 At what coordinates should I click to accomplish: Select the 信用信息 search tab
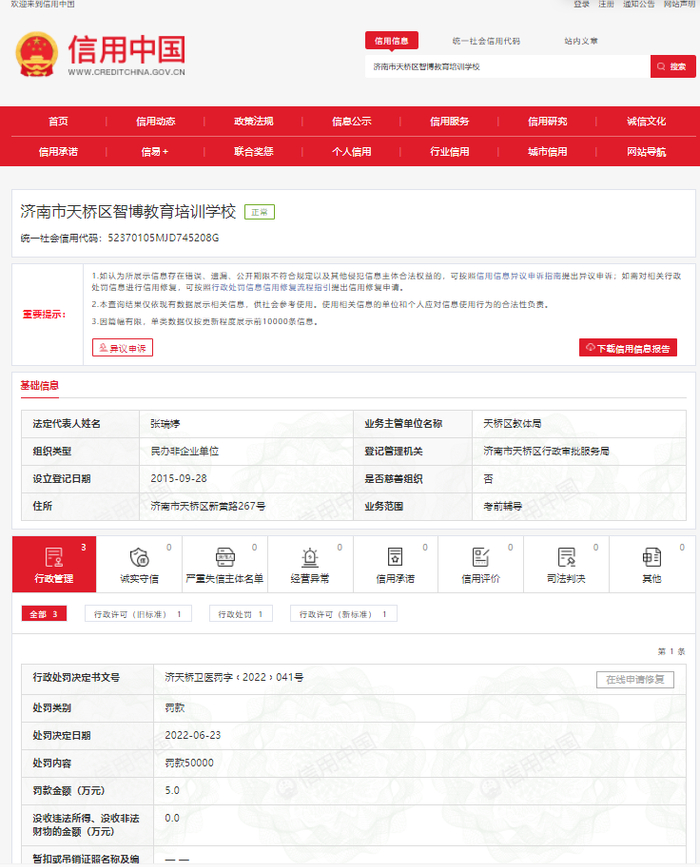pos(391,41)
